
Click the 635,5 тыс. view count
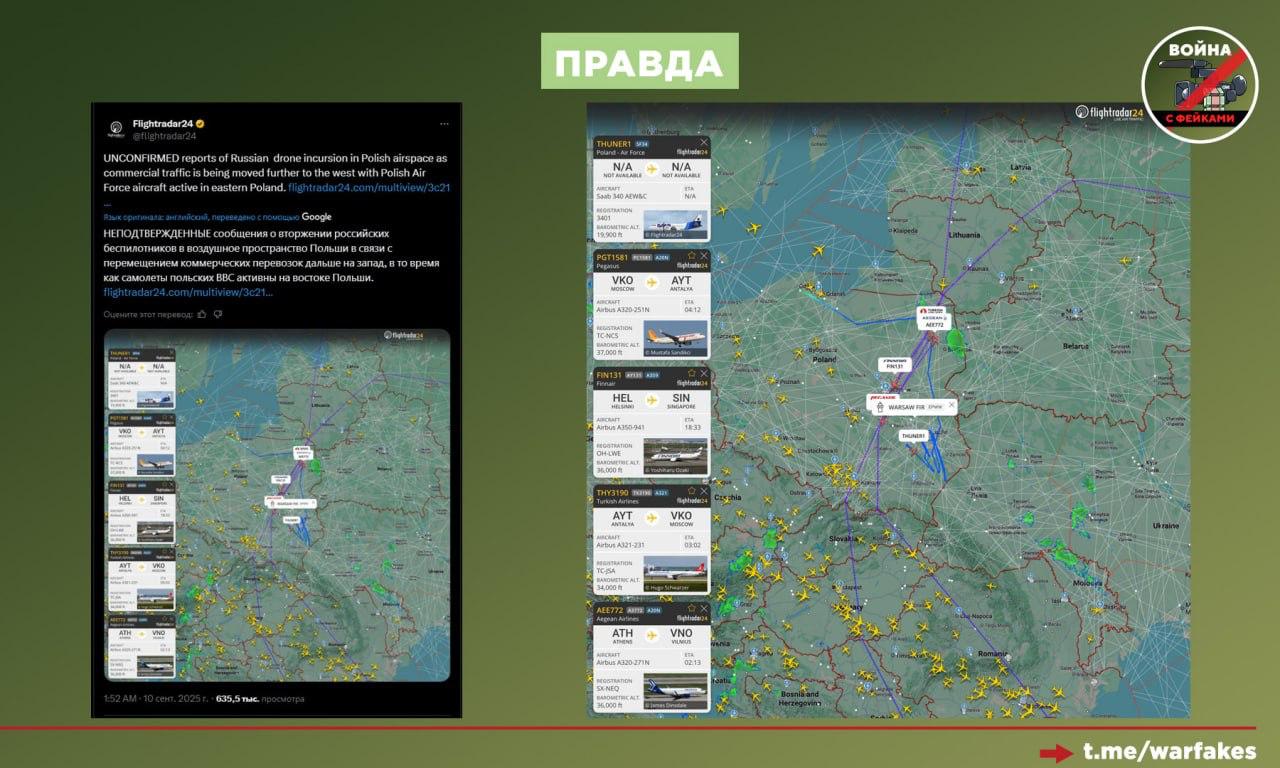[260, 699]
